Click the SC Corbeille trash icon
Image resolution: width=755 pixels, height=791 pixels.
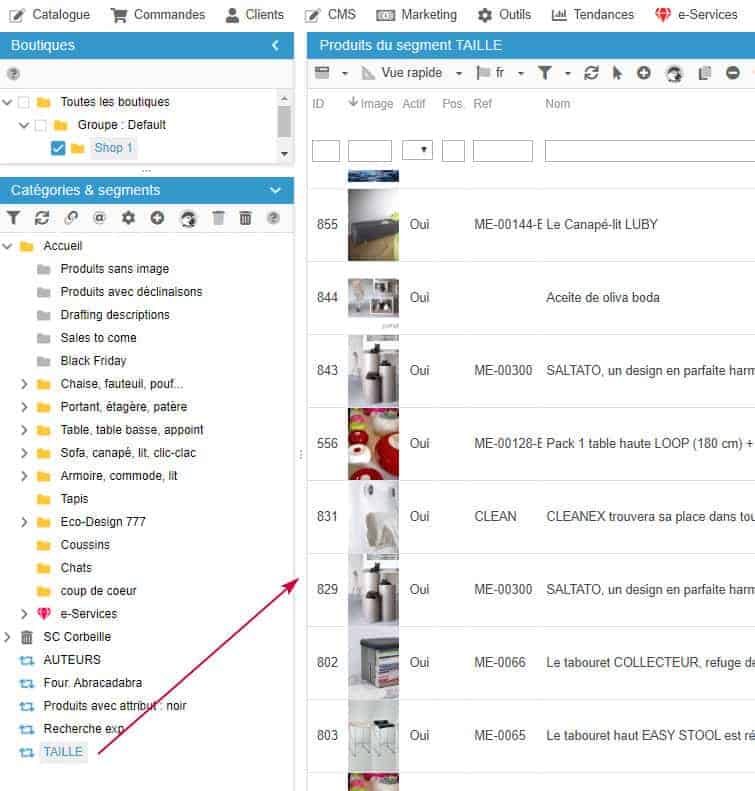[27, 637]
